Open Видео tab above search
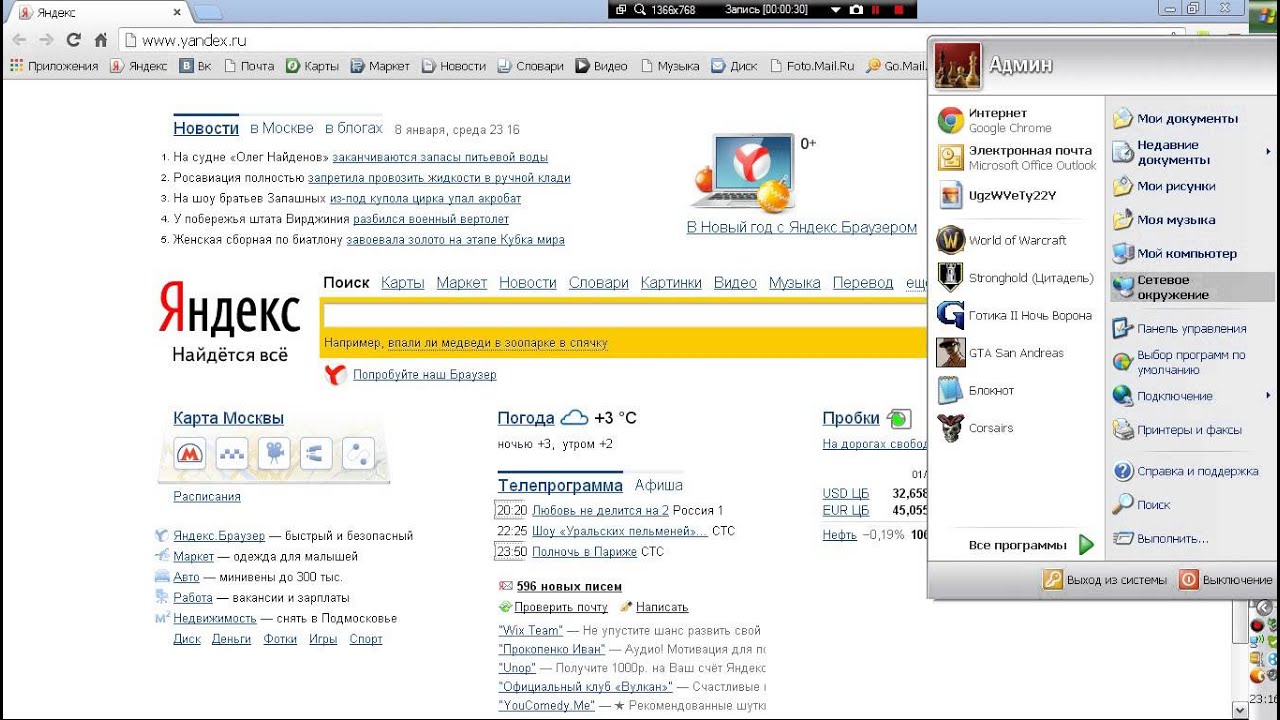Screen dimensions: 1280x720 pyautogui.click(x=735, y=283)
